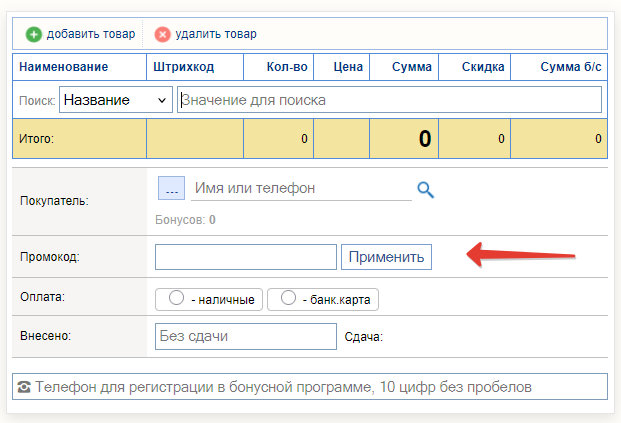Open the buyer selection '...' button
This screenshot has width=621, height=423.
171,188
